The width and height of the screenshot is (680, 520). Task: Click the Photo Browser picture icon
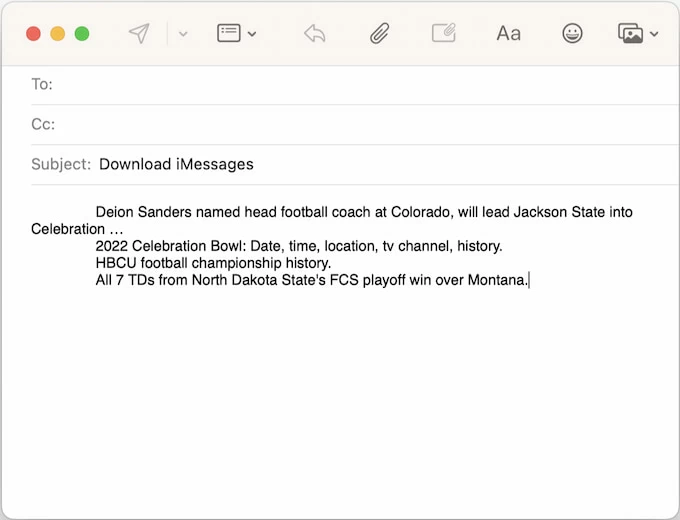(x=631, y=33)
